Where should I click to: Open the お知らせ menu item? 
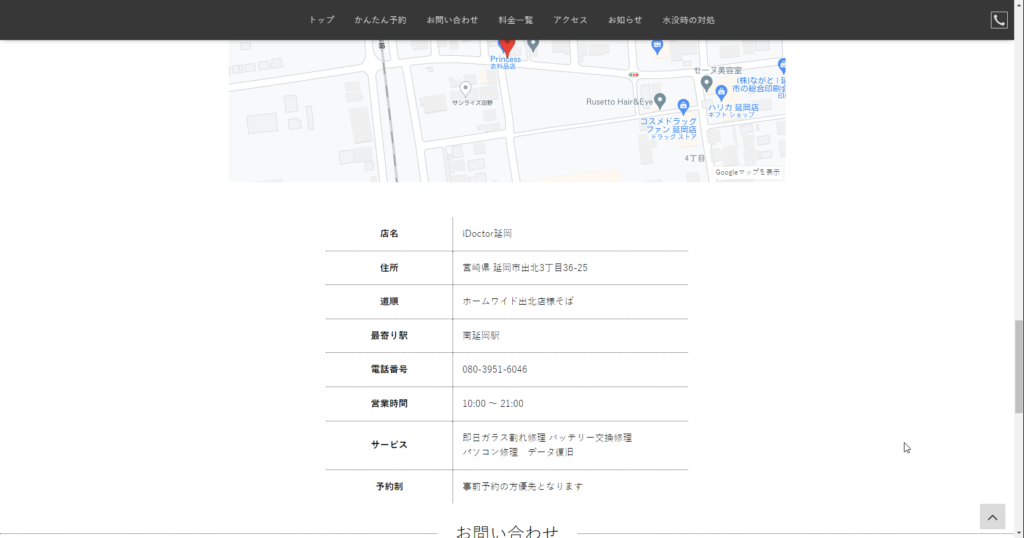(x=625, y=20)
